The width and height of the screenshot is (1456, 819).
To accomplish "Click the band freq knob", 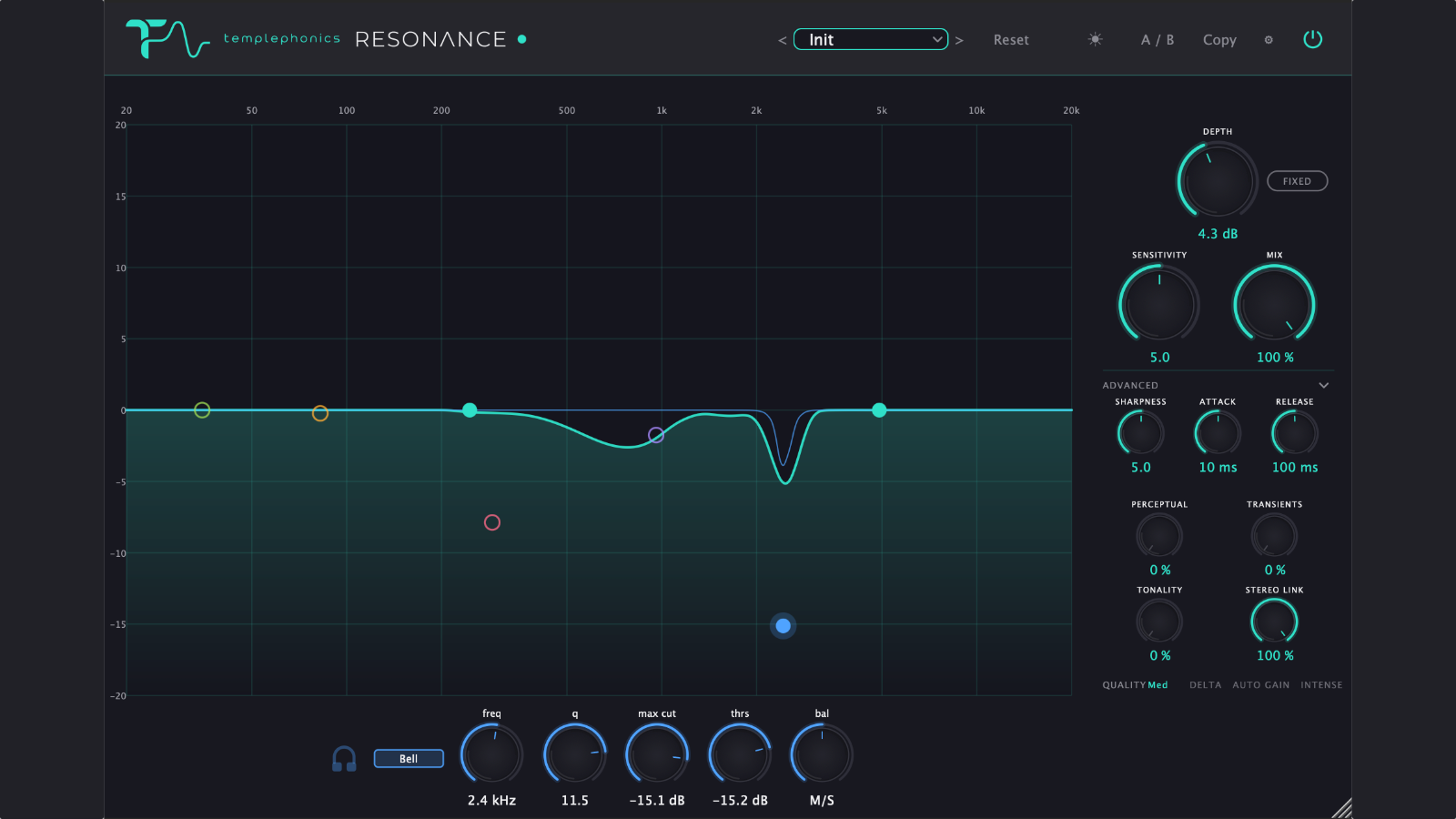I will 491,754.
